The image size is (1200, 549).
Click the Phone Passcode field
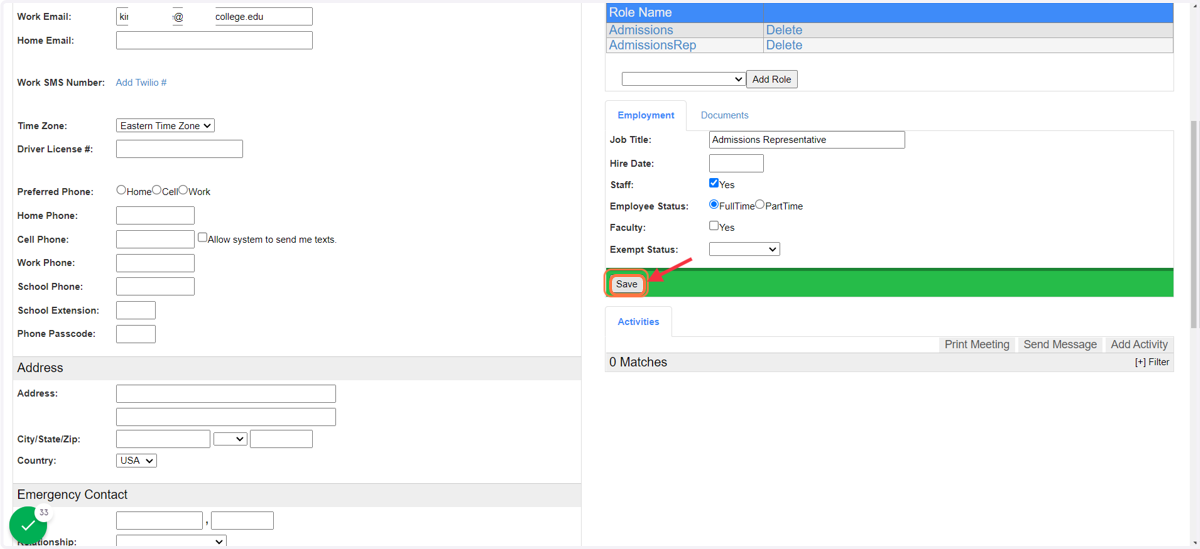136,334
